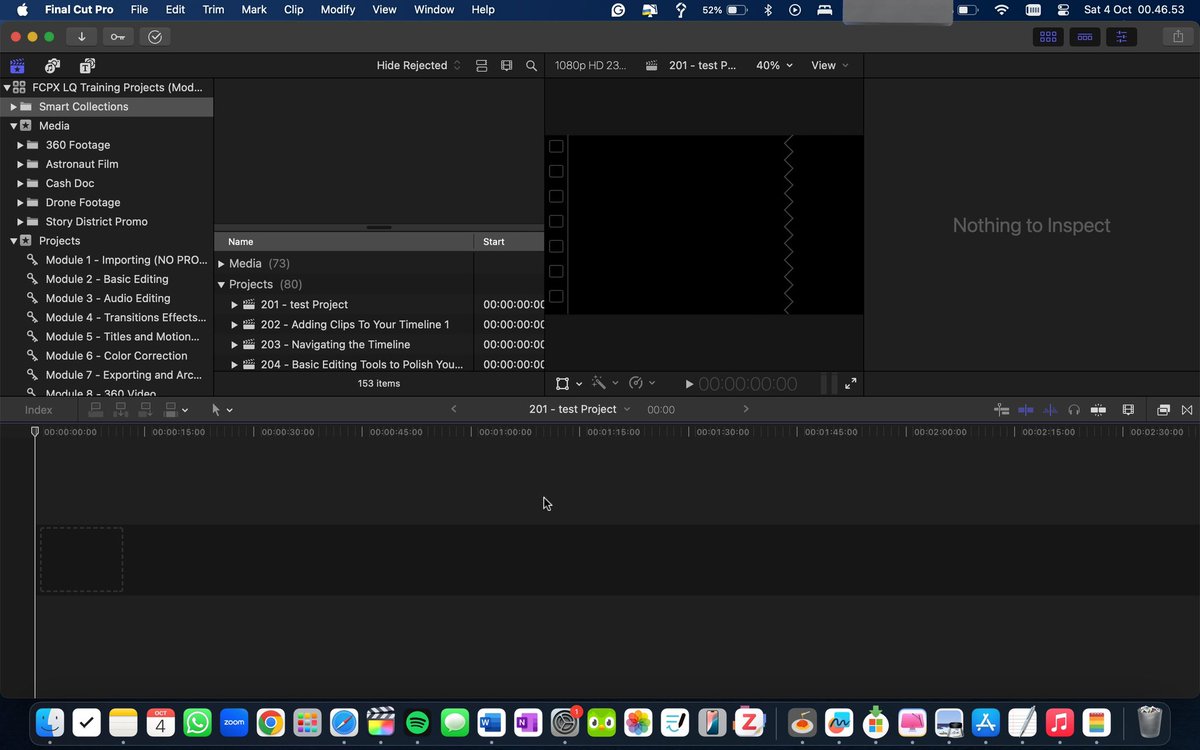Expand the Smart Collections folder
Viewport: 1200px width, 750px height.
[x=14, y=107]
